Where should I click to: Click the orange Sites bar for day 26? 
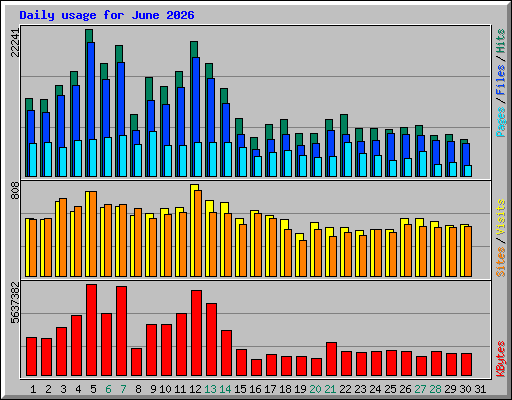tap(408, 250)
